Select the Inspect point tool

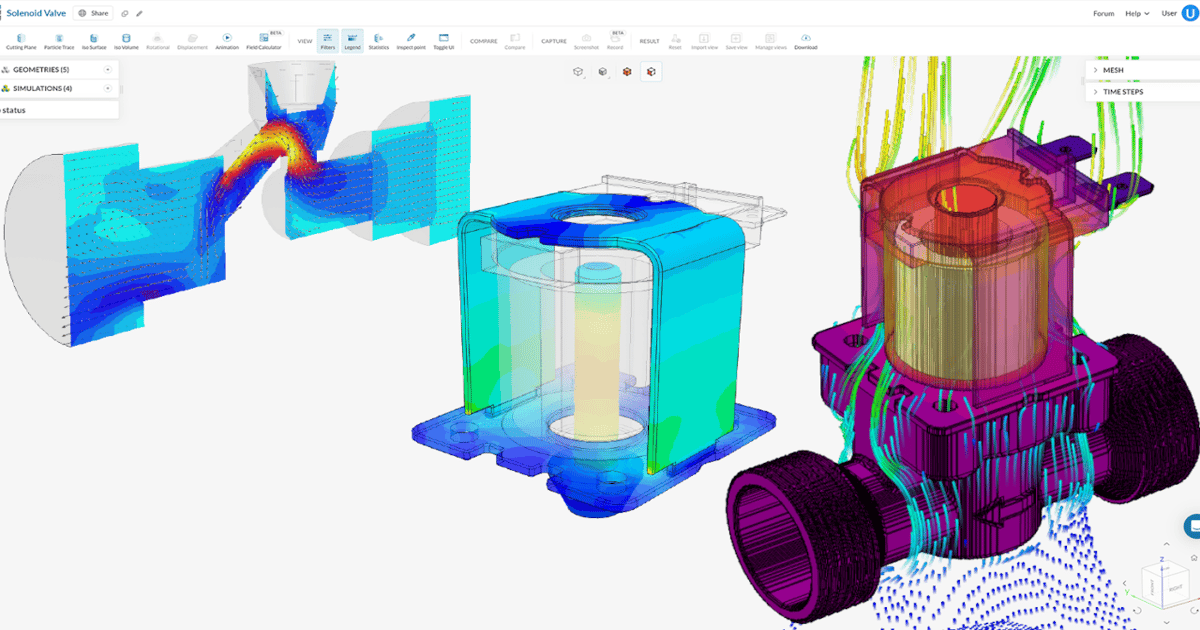click(411, 41)
